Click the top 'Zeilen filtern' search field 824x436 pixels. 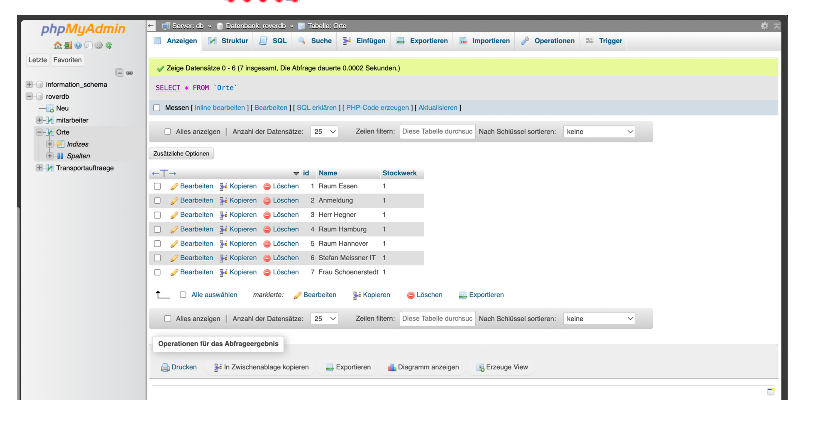point(437,131)
